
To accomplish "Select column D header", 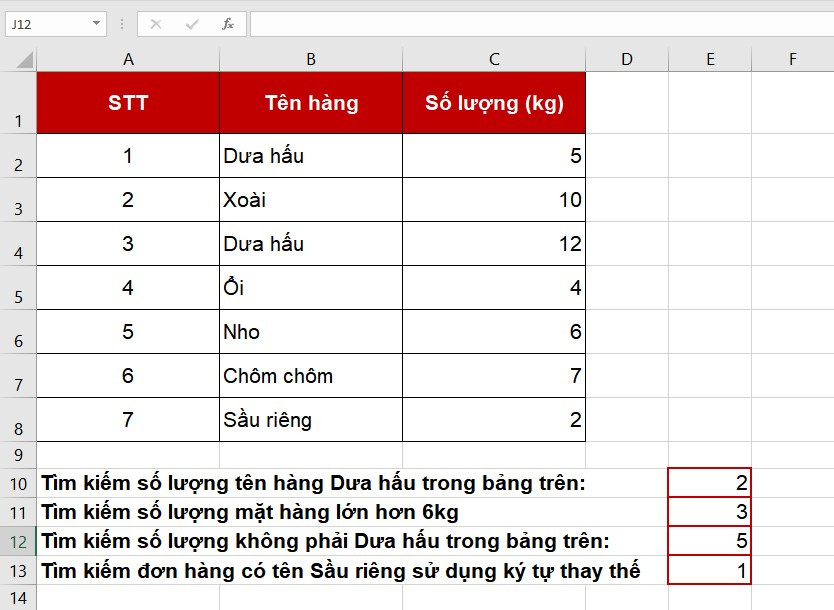I will [627, 59].
